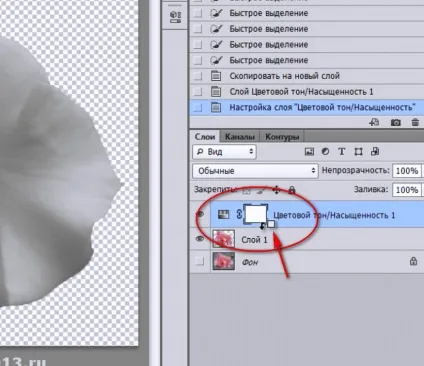Delete current history state with trash icon
This screenshot has height=366, width=424.
[x=415, y=122]
